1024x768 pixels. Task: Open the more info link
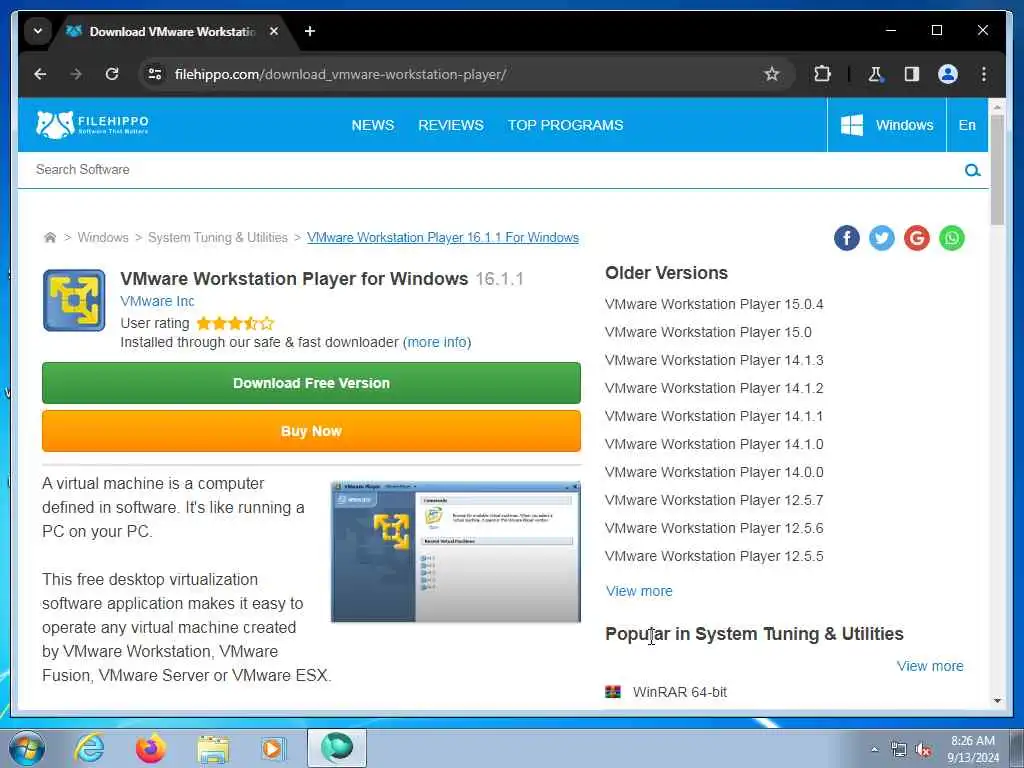click(x=437, y=342)
